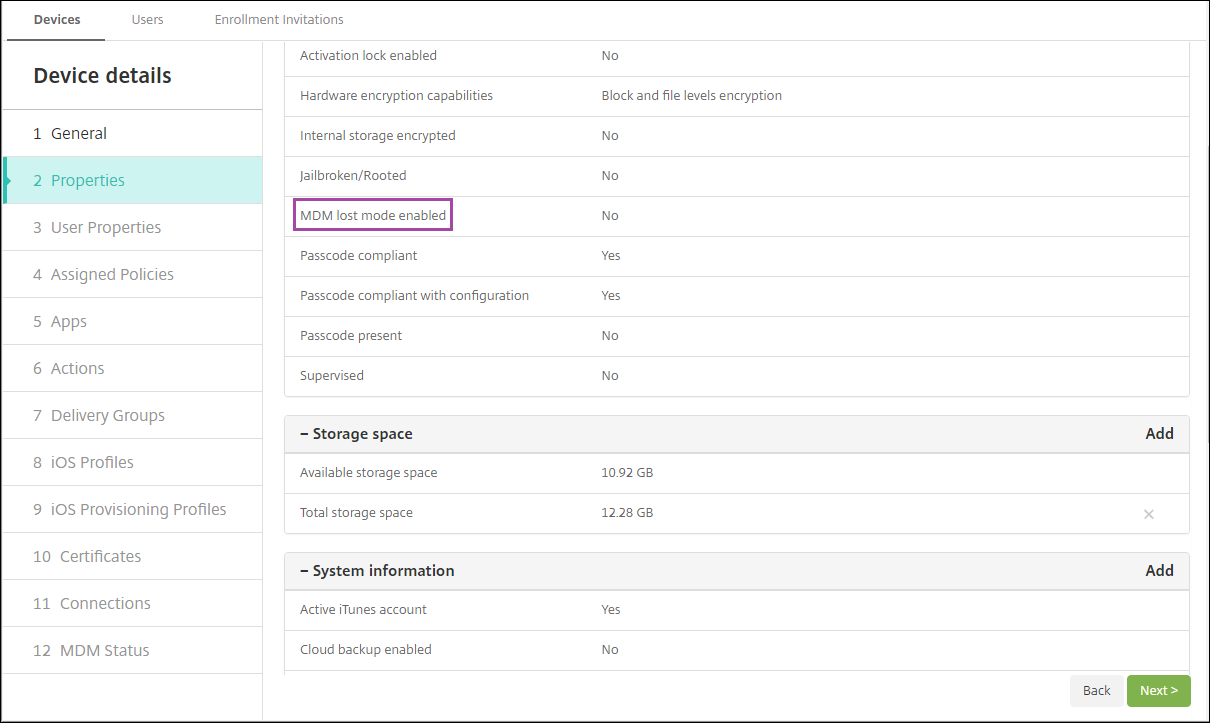Open the General step
Screen dimensions: 1210x723
coord(79,134)
